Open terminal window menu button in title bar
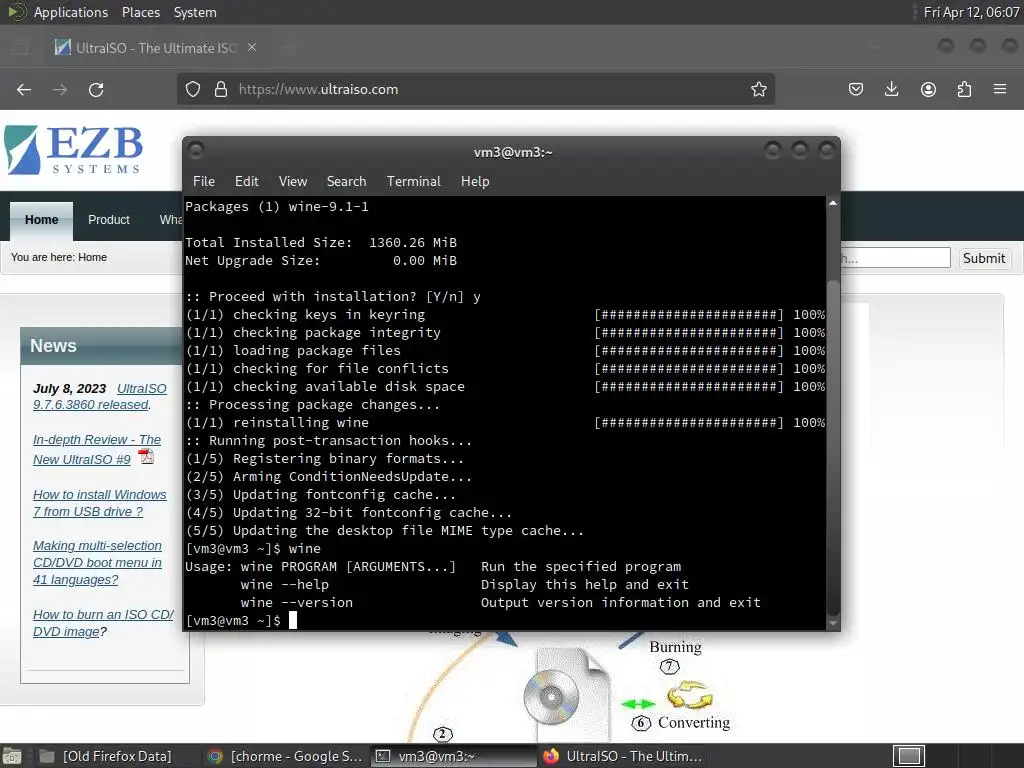Image resolution: width=1024 pixels, height=768 pixels. coord(196,151)
